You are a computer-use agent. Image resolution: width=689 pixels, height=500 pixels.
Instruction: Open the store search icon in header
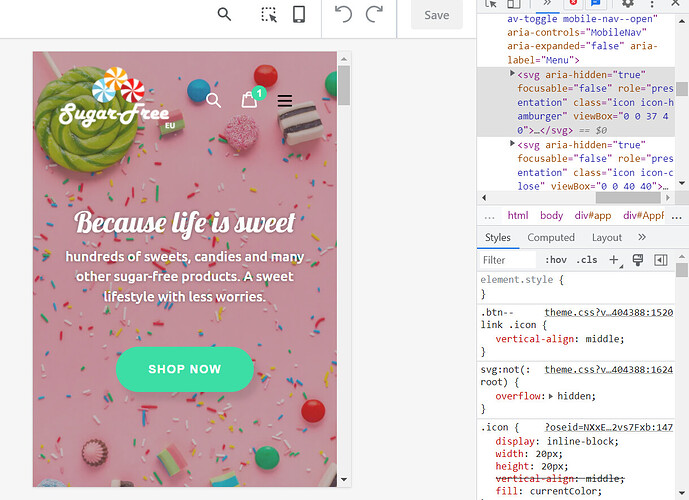pos(213,100)
